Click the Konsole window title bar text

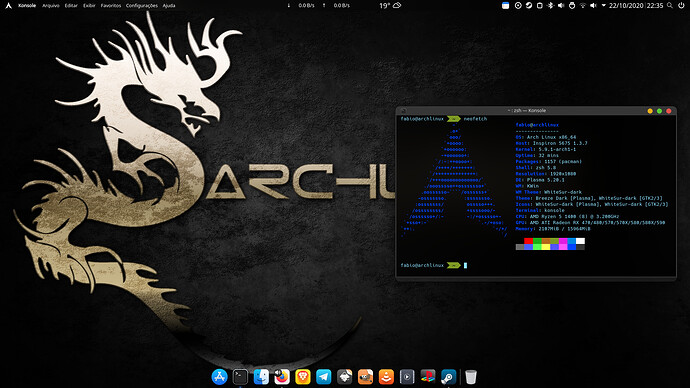coord(527,110)
